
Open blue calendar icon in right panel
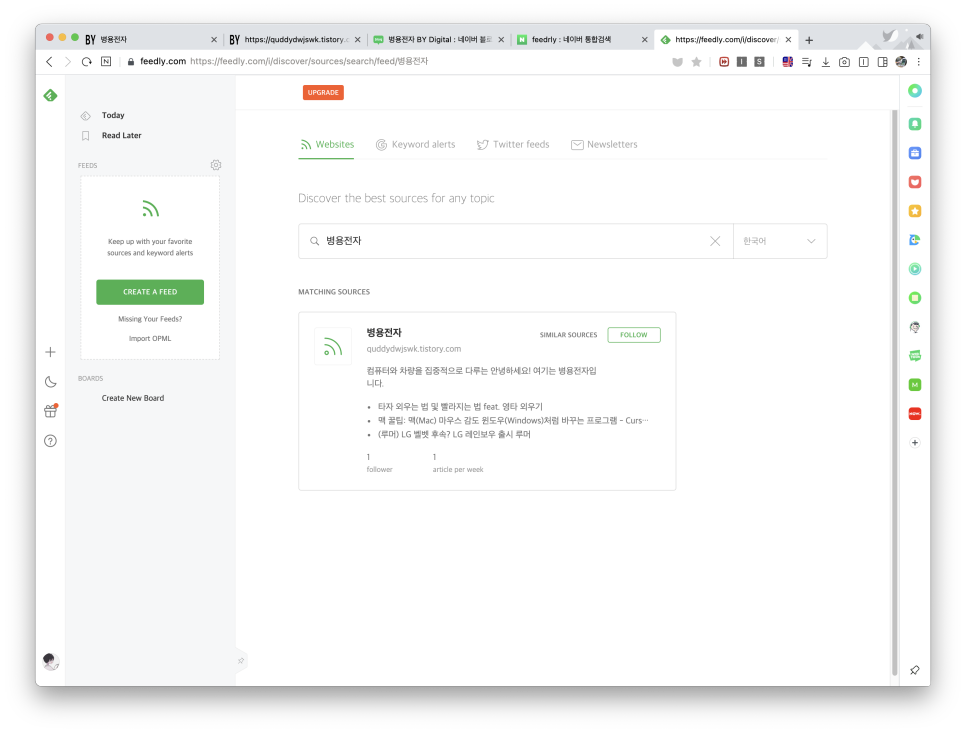(915, 153)
